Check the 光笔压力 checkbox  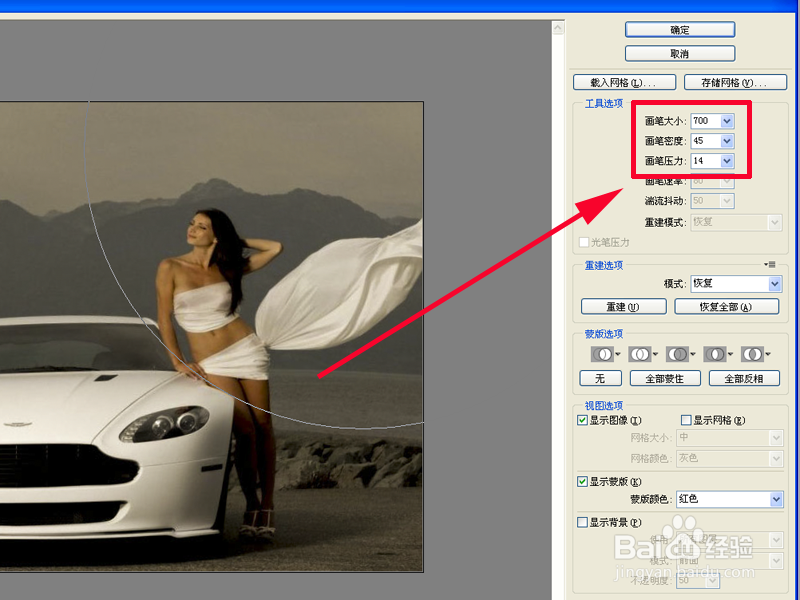(x=584, y=242)
